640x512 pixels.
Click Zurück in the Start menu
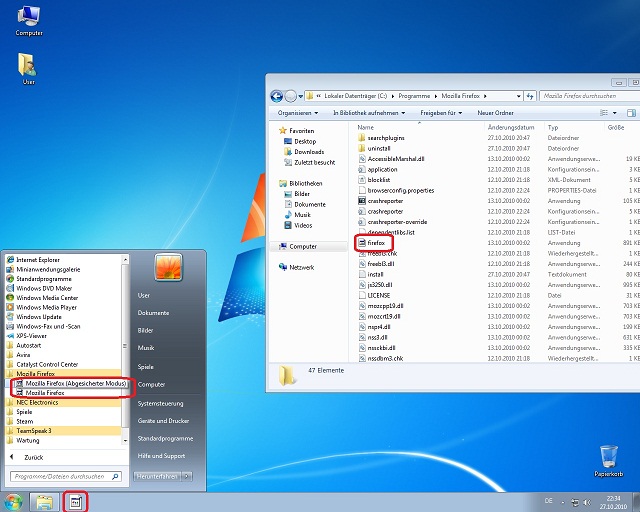click(x=33, y=457)
